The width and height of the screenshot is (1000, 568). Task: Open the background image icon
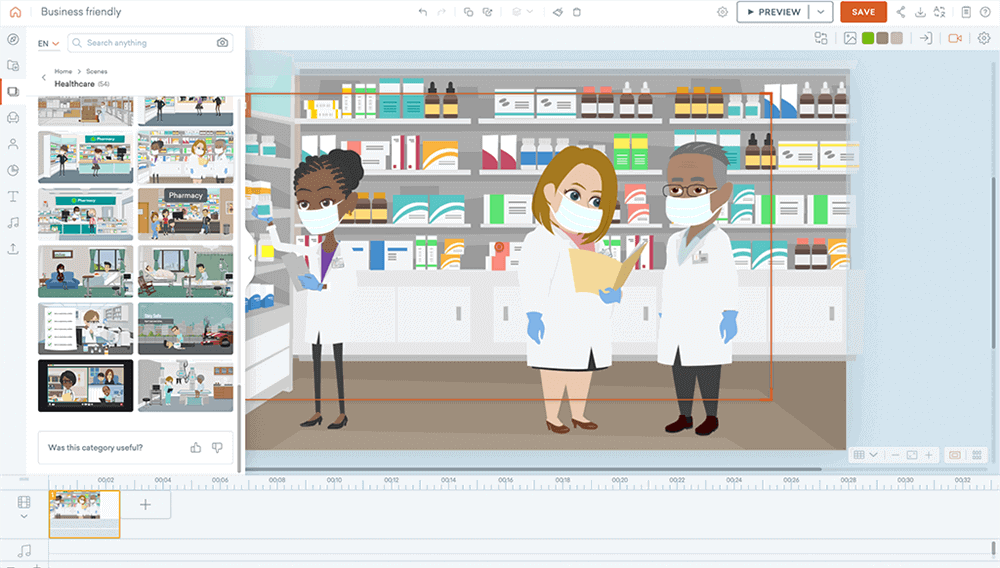click(x=850, y=39)
